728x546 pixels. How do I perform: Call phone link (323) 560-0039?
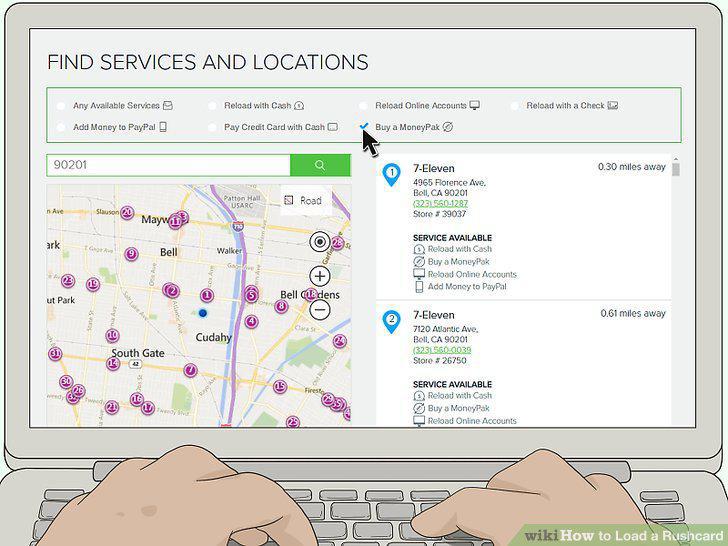(442, 350)
